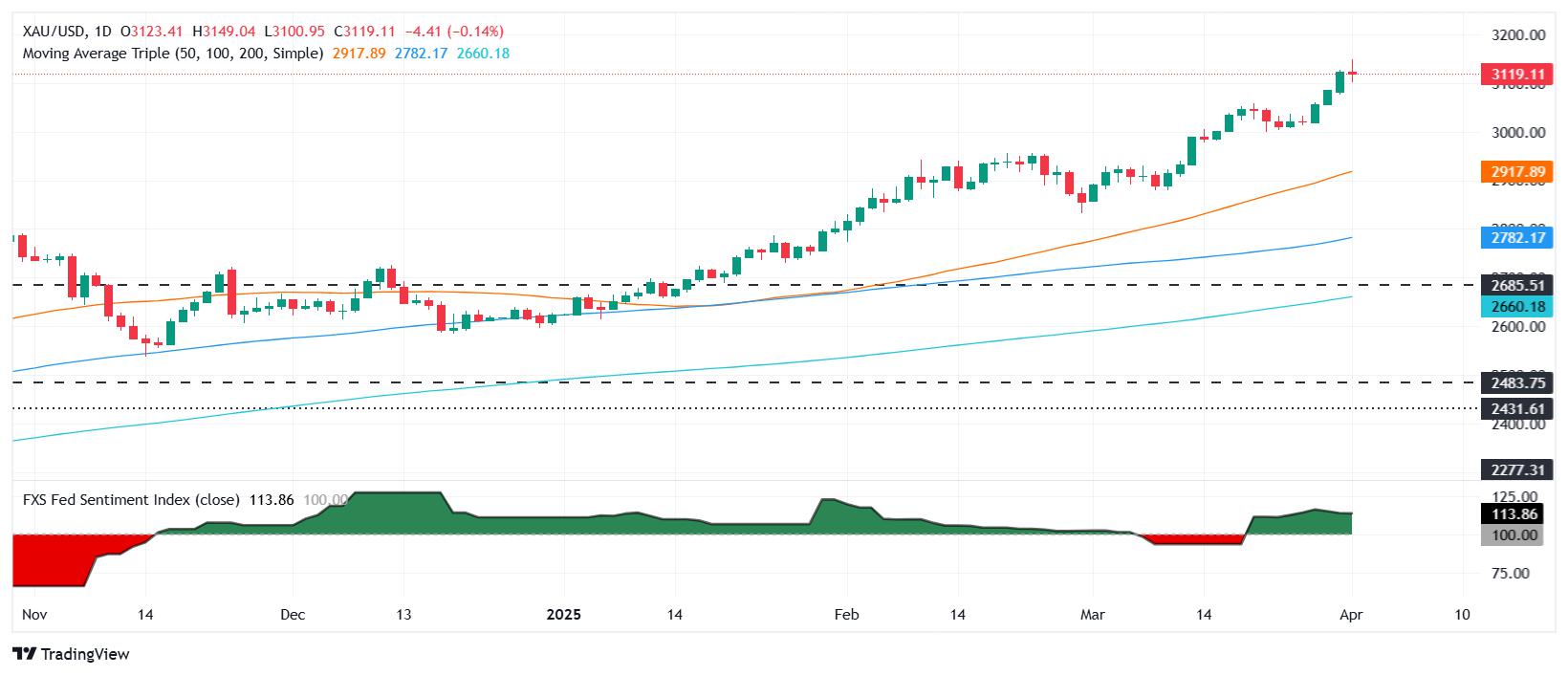This screenshot has width=1568, height=676.
Task: Click the Feb date label on time axis
Action: [x=847, y=615]
